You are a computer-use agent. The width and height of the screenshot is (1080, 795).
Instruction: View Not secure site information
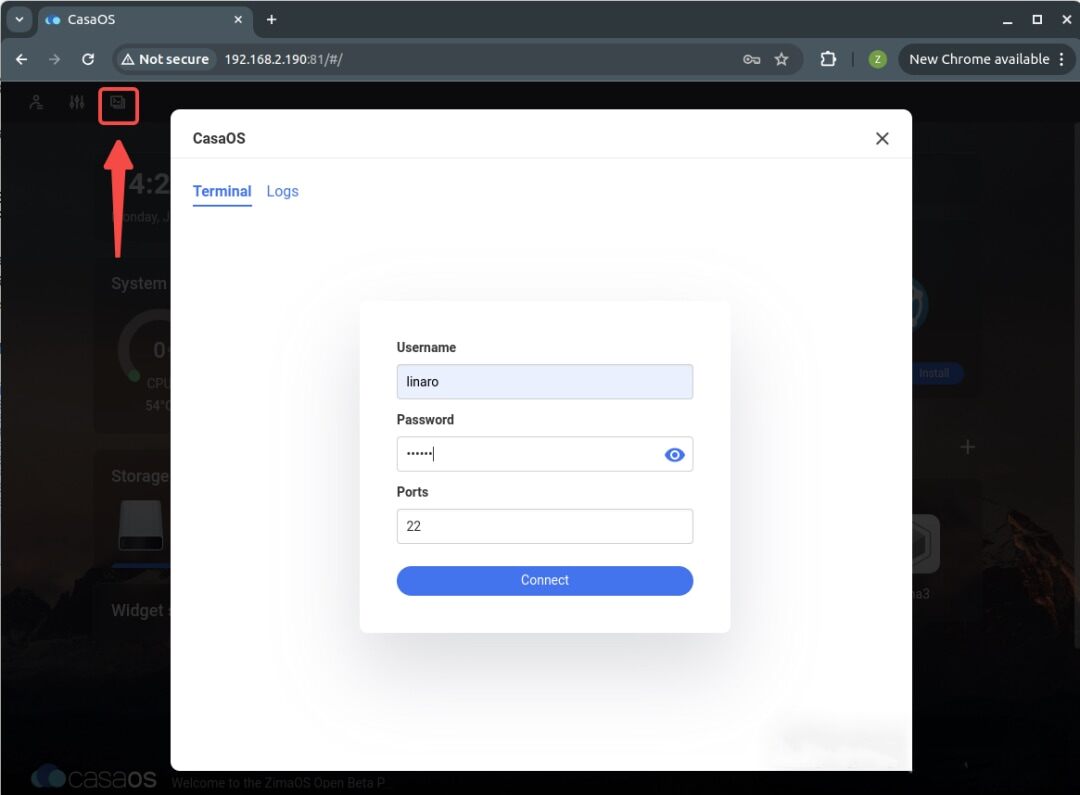[x=165, y=59]
